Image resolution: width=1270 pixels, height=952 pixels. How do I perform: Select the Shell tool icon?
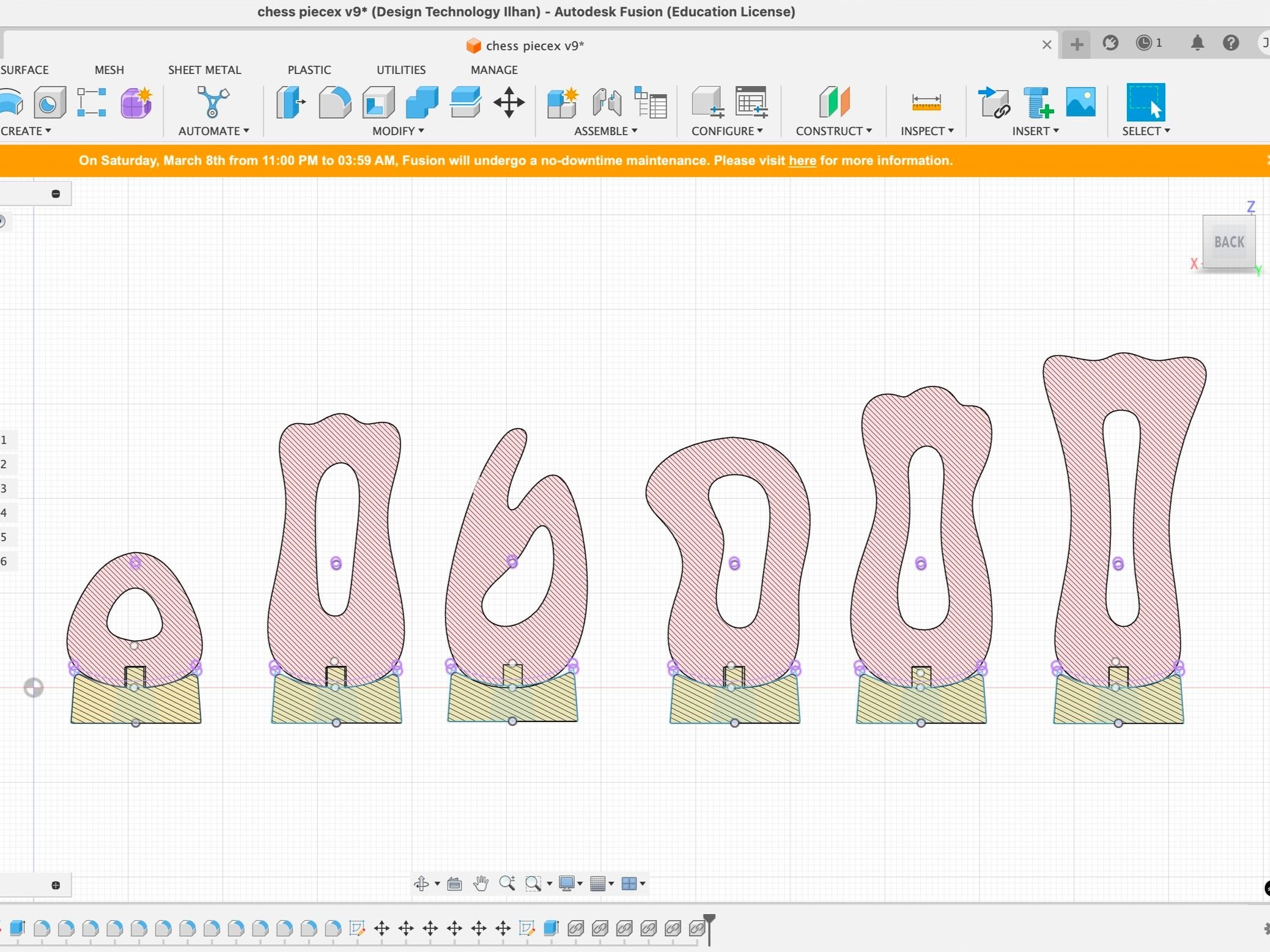[378, 102]
